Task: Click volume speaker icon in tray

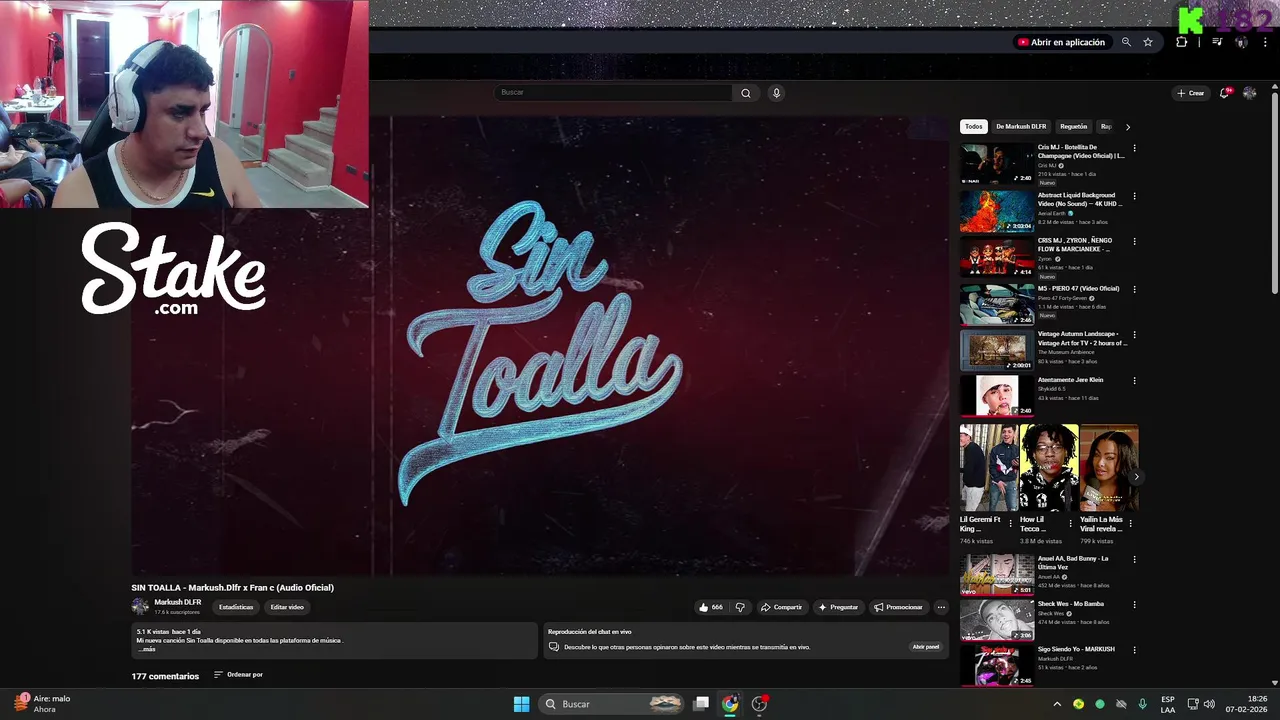Action: [1209, 704]
